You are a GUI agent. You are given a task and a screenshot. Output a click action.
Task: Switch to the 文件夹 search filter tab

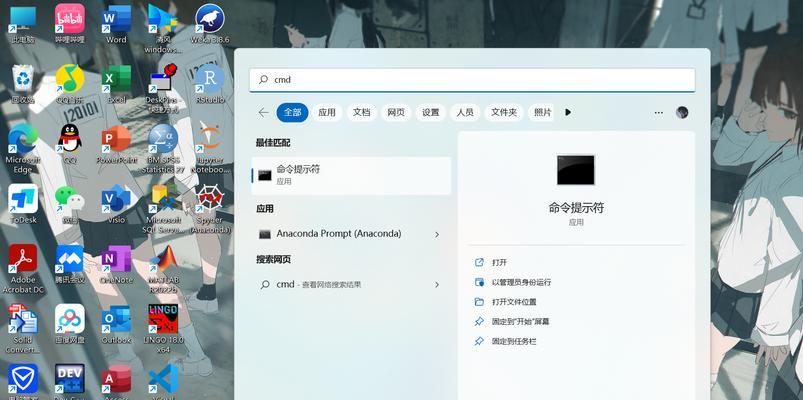pos(504,112)
